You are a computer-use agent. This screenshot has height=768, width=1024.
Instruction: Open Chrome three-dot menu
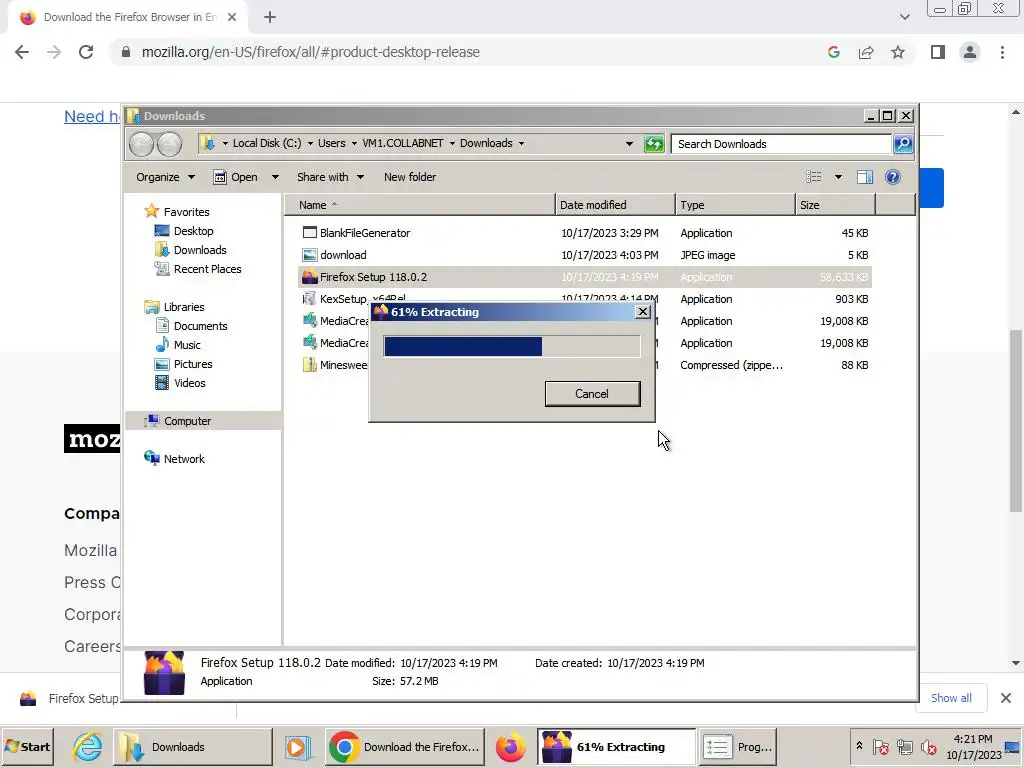[1002, 52]
